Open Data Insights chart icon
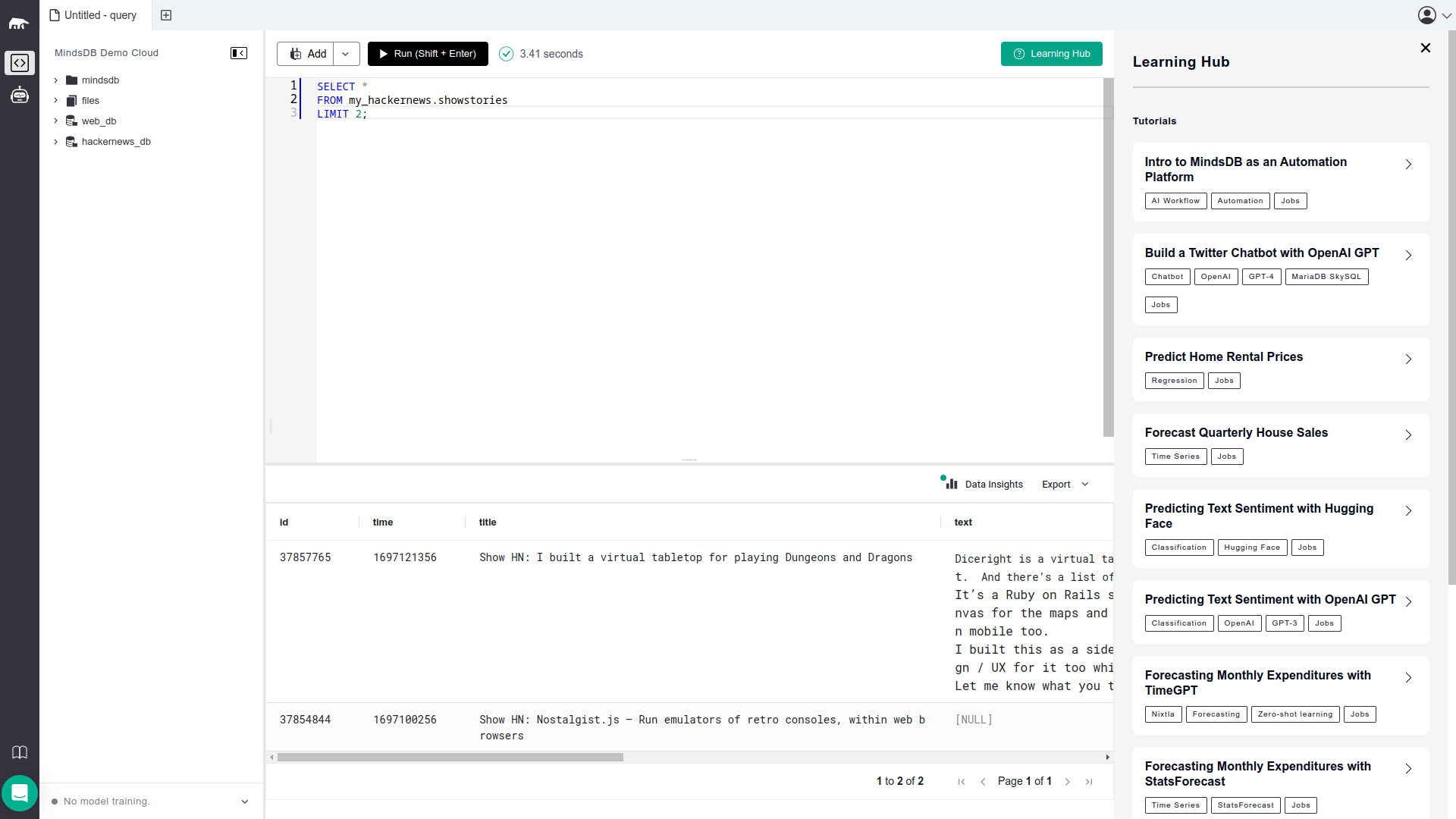 [x=950, y=483]
